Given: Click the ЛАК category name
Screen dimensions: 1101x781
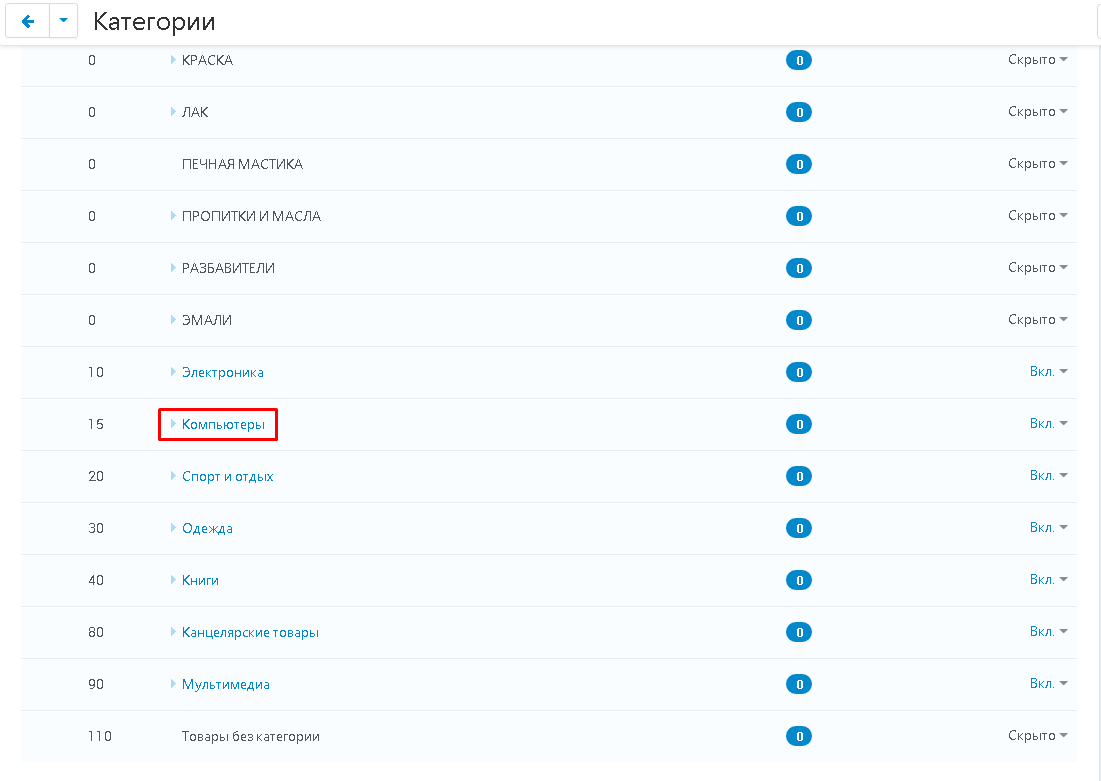Looking at the screenshot, I should (195, 112).
